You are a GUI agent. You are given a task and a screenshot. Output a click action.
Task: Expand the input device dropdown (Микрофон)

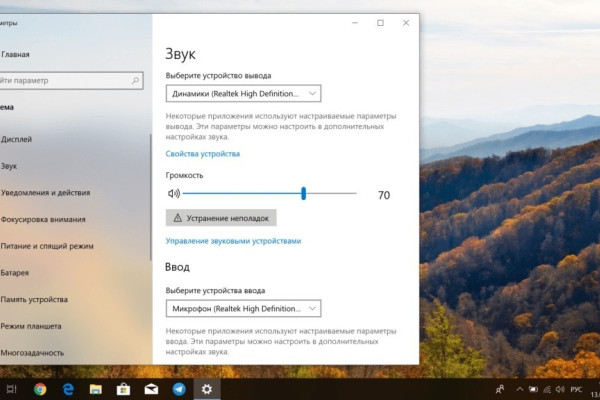tap(243, 309)
